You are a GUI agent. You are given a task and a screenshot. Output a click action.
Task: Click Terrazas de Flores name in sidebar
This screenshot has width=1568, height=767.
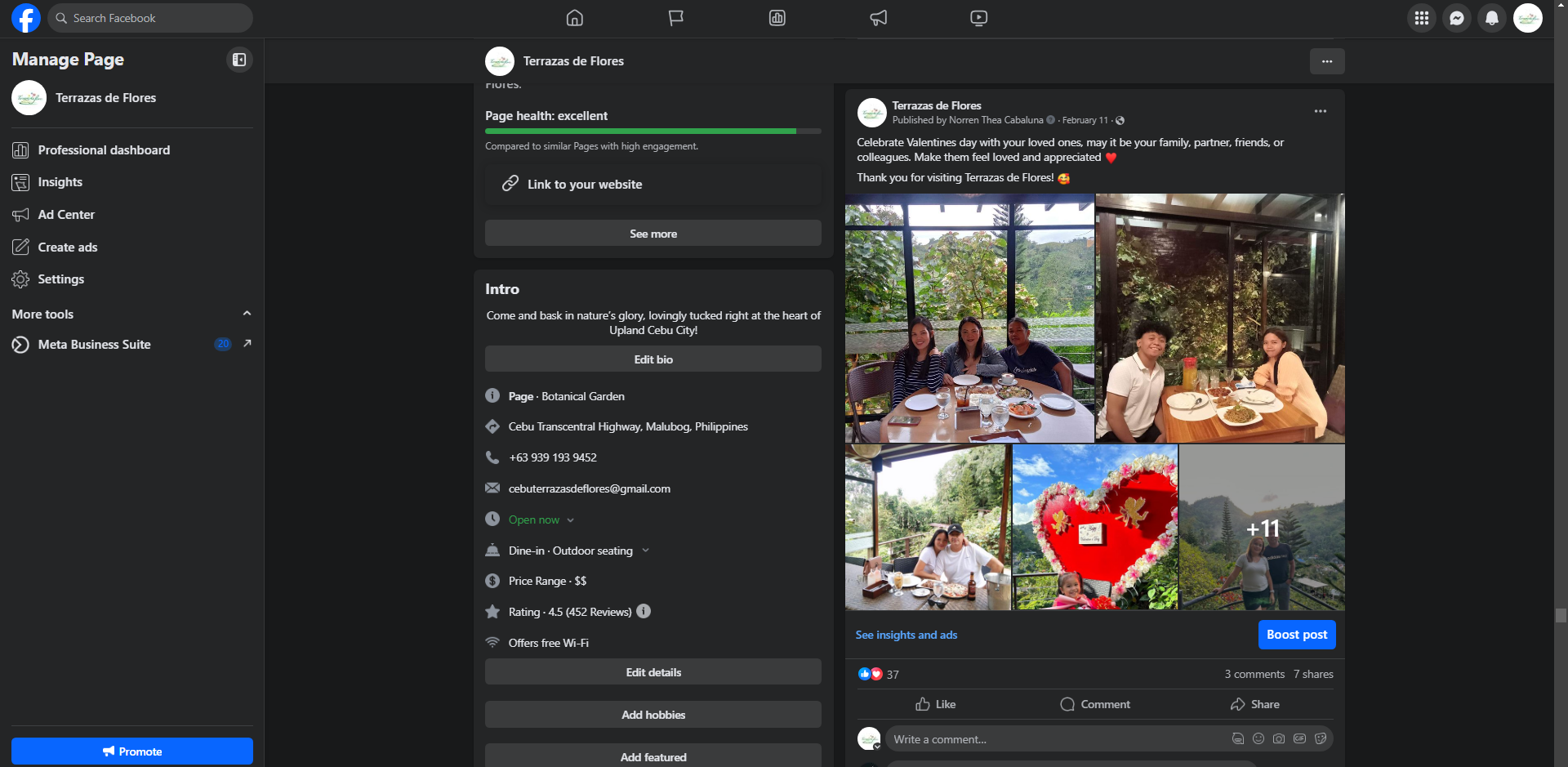click(106, 98)
